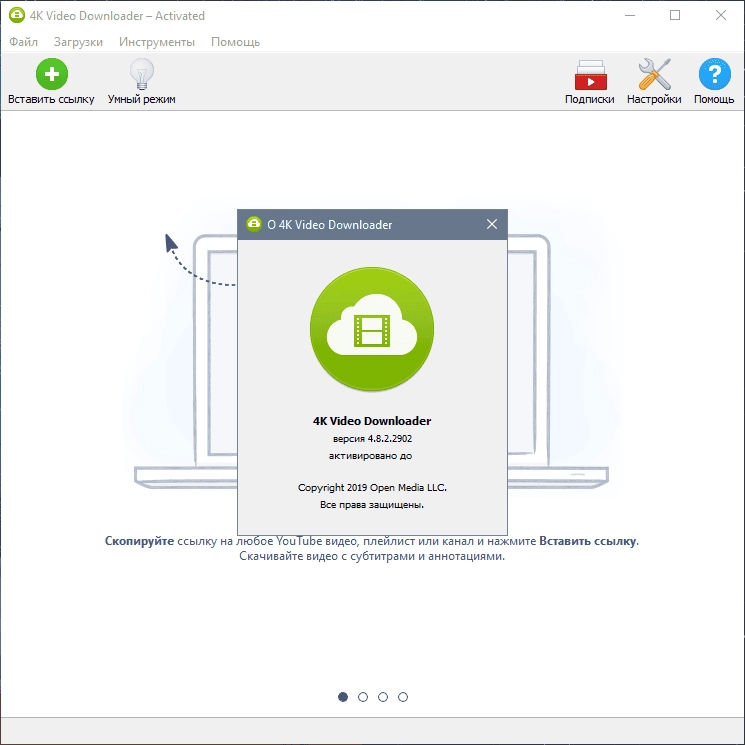Open the Файл menu
This screenshot has height=745, width=745.
(23, 42)
